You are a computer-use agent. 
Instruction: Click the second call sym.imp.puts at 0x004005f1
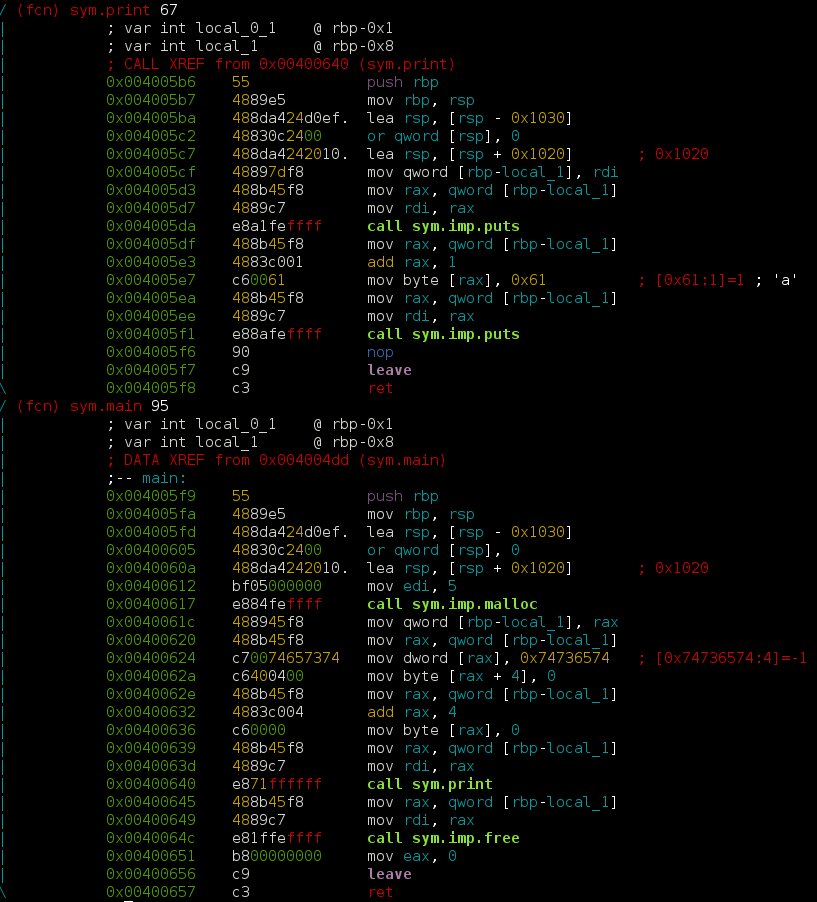(x=443, y=334)
